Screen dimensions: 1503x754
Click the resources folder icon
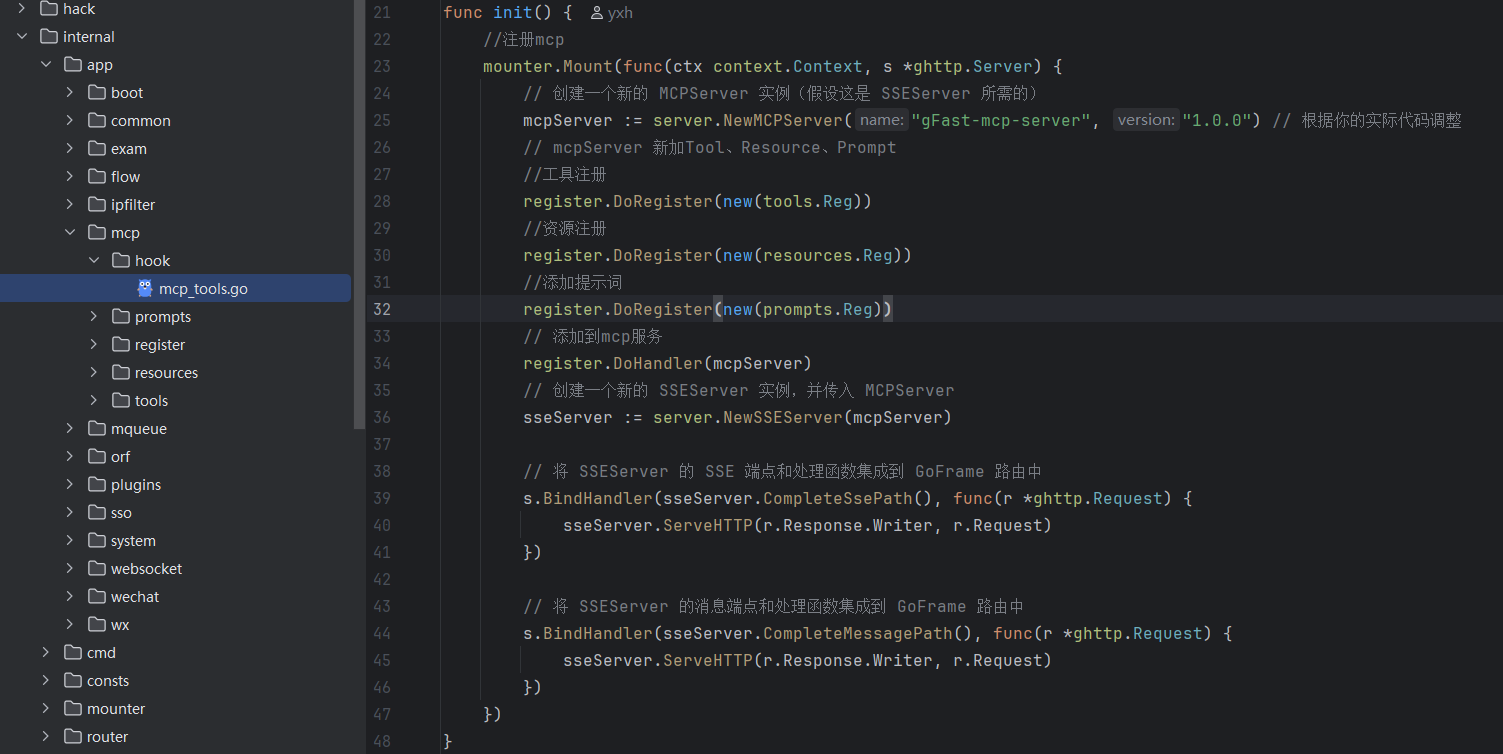click(x=120, y=373)
